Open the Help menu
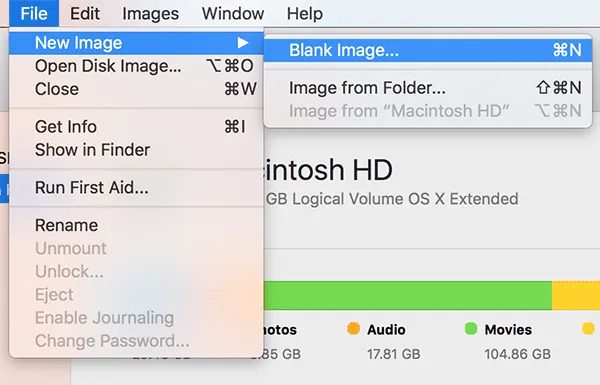600x385 pixels. [305, 14]
